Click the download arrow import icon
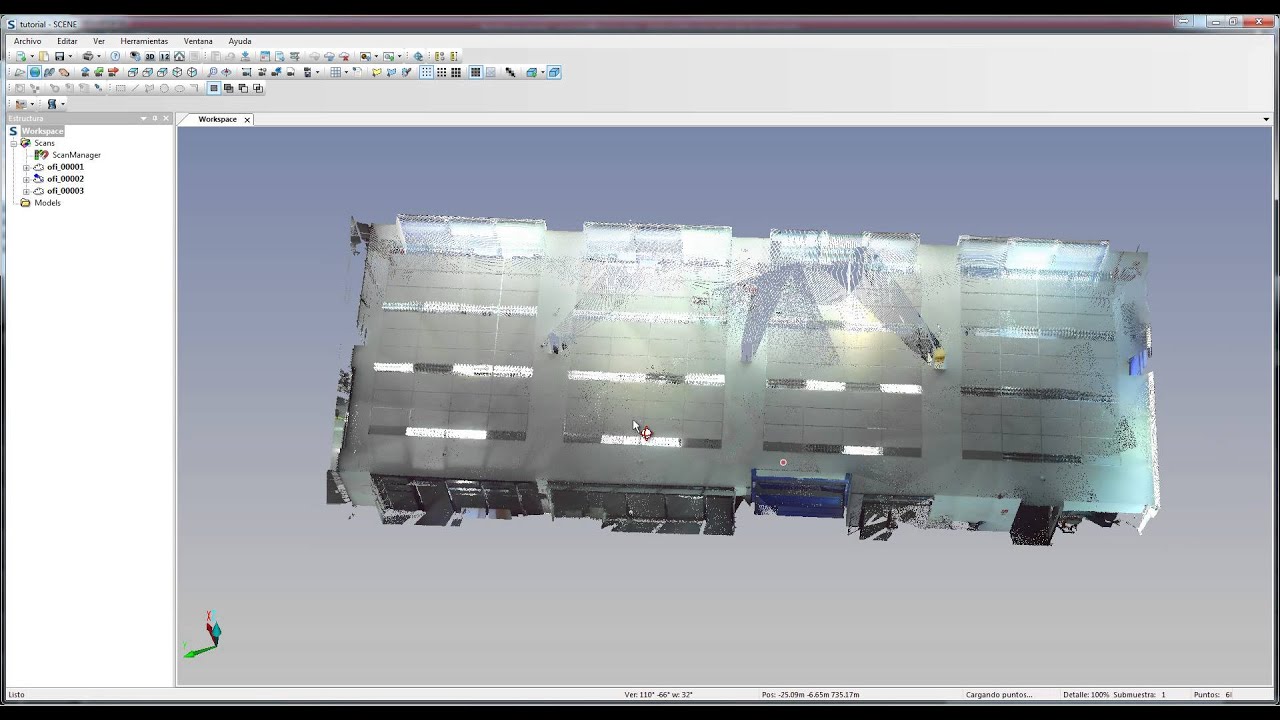The height and width of the screenshot is (720, 1280). pos(245,57)
